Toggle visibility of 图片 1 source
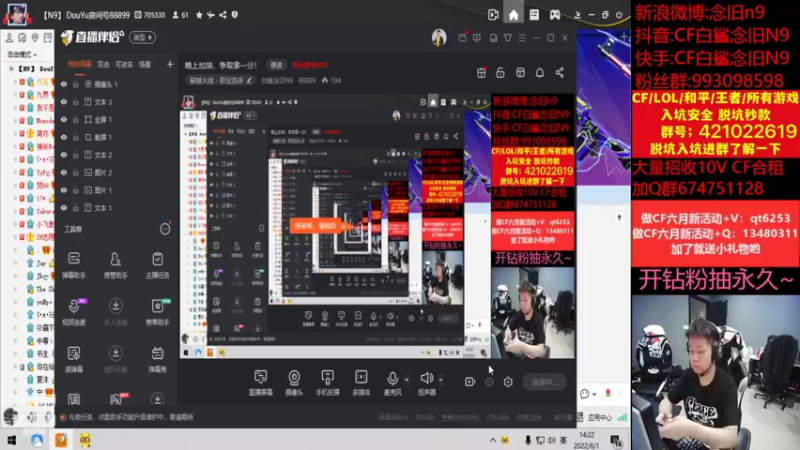800x450 pixels. (64, 190)
